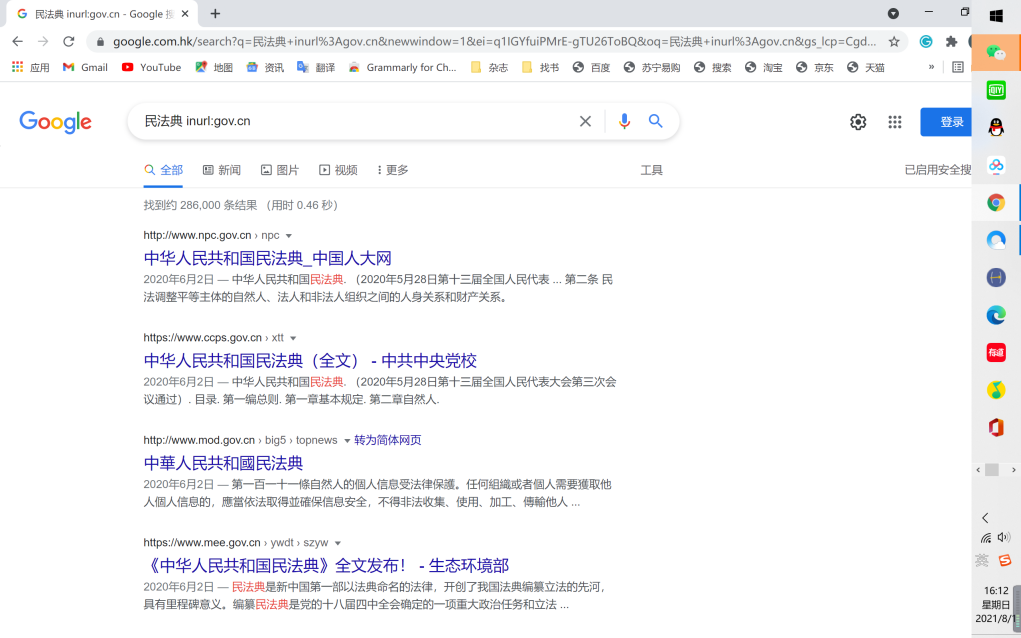Open the 工具 search tools
1021x638 pixels.
click(651, 170)
